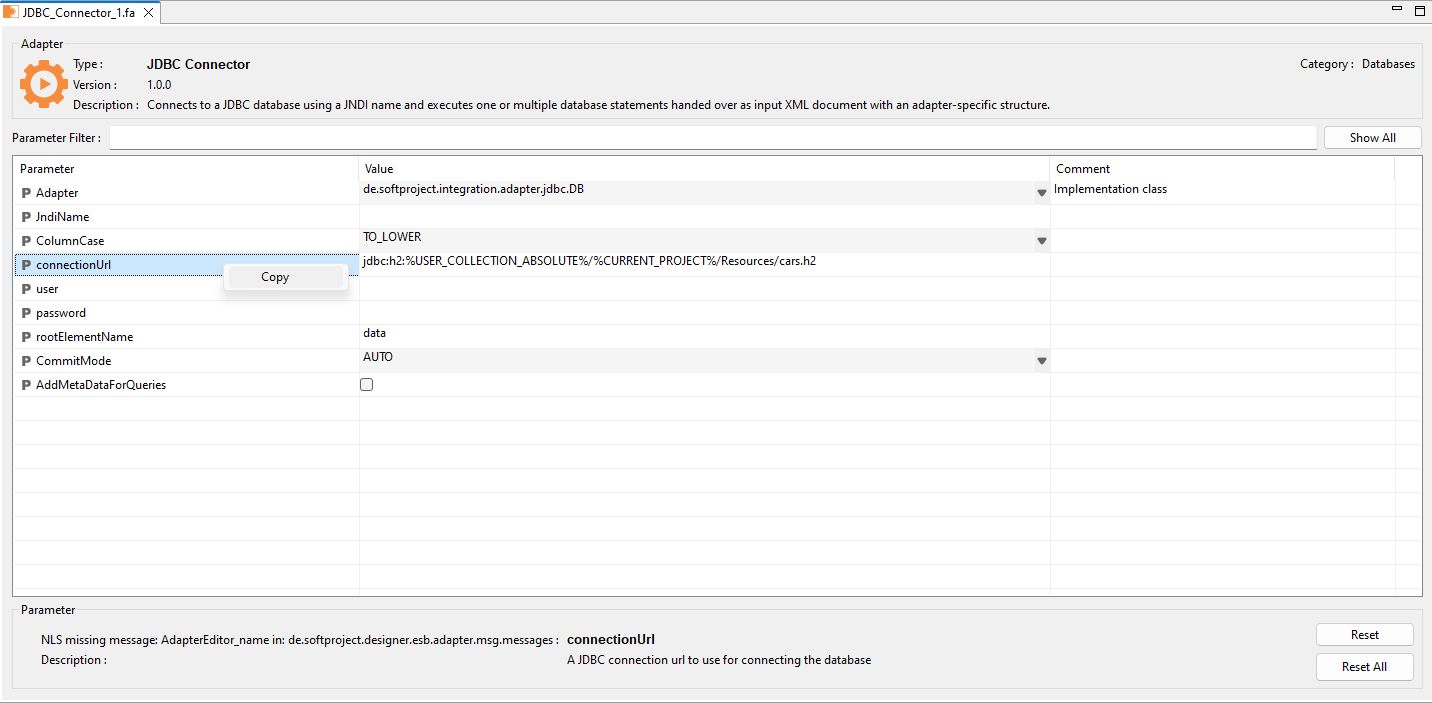Click the P icon beside rootElementName
The image size is (1432, 703).
coord(26,337)
